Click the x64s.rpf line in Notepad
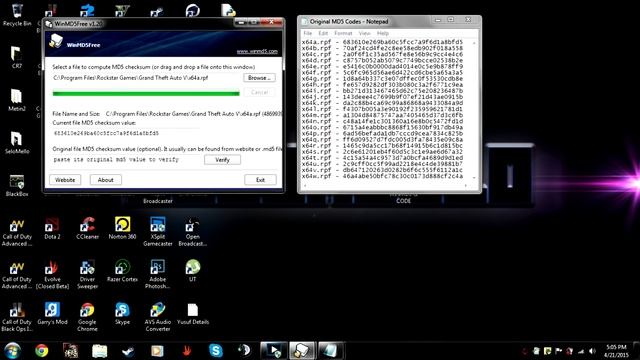The height and width of the screenshot is (360, 640). [x=382, y=152]
